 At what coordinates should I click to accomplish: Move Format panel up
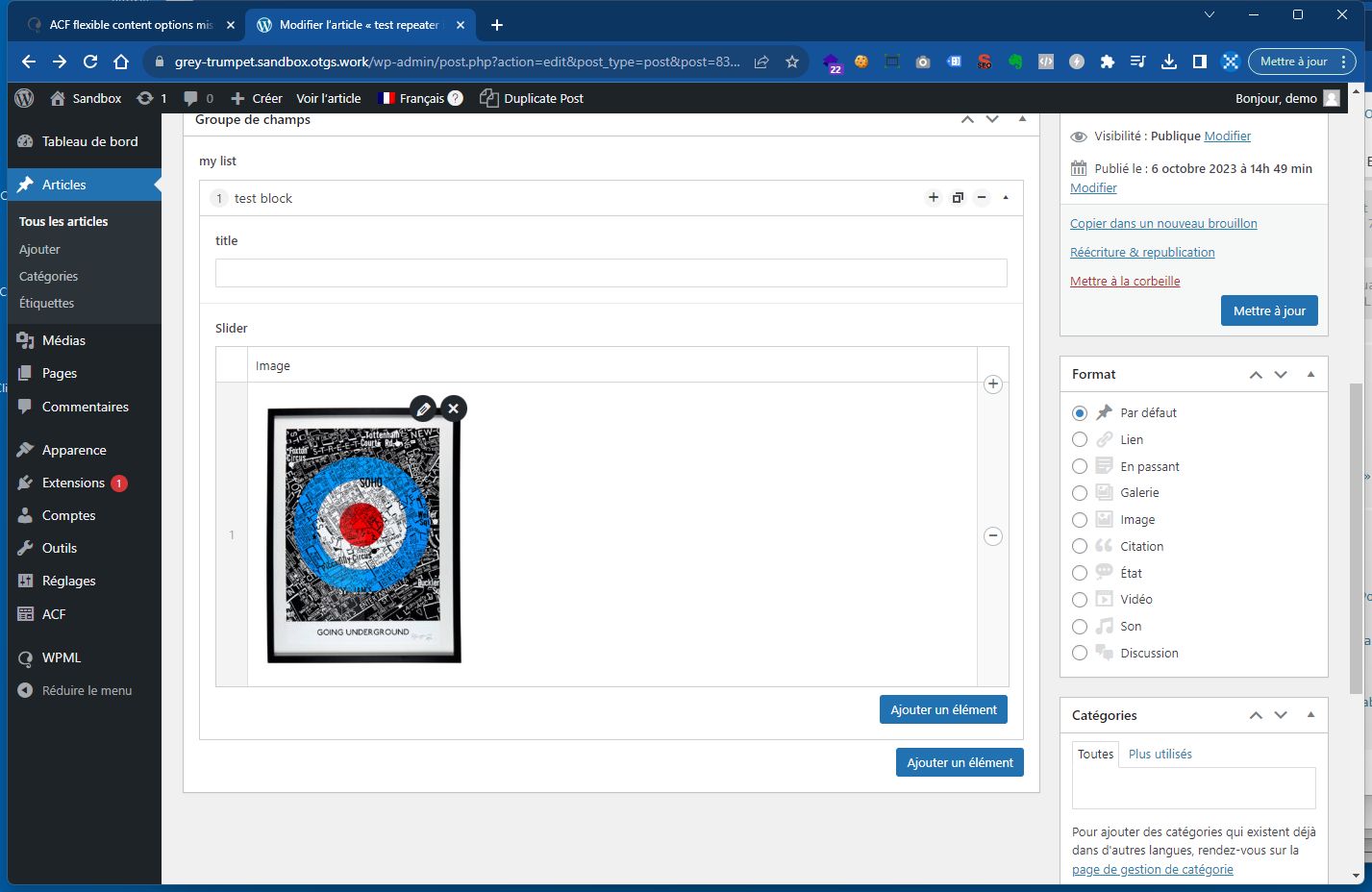1256,375
